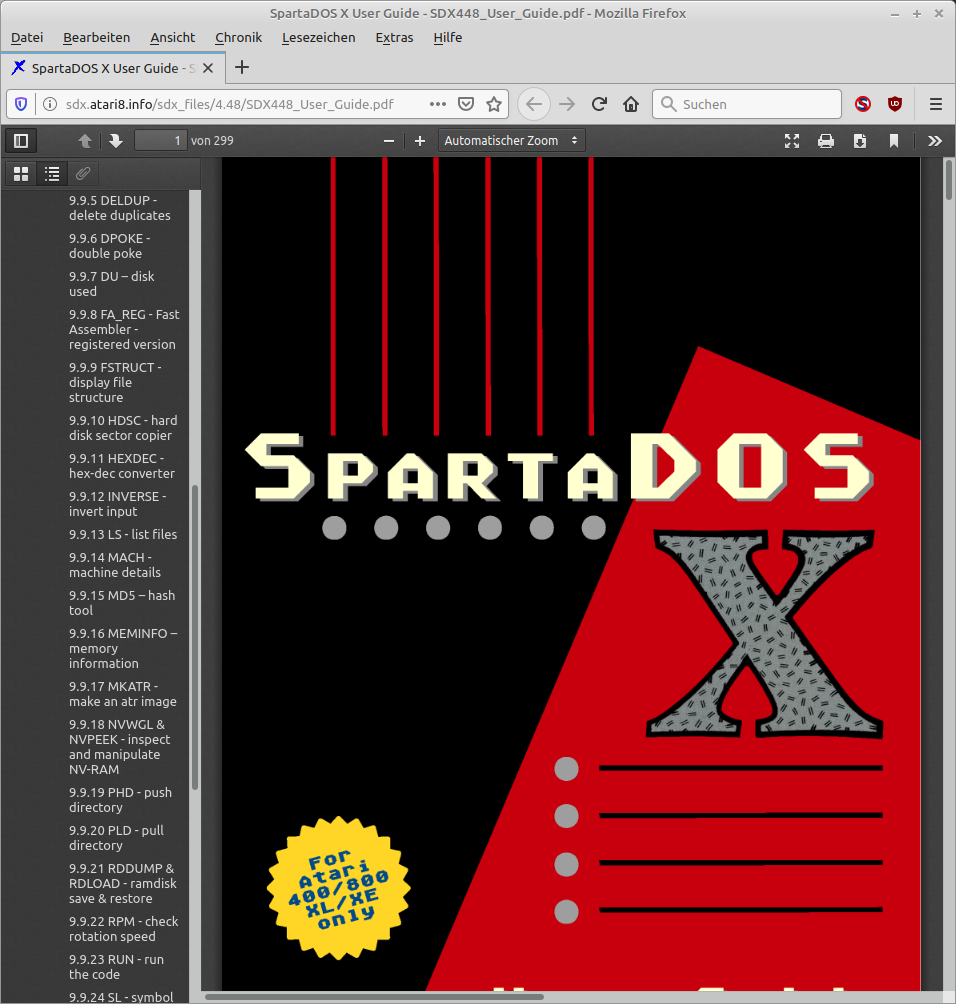Download the PDF file
956x1004 pixels.
(860, 141)
